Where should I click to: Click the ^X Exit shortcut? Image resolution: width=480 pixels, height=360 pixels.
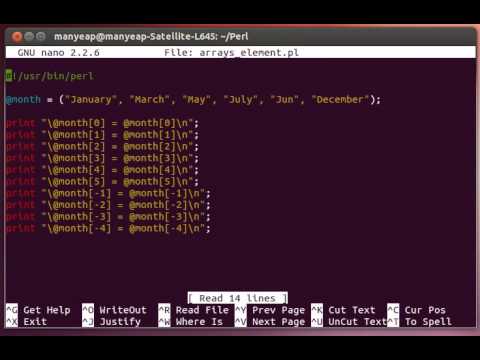click(27, 322)
